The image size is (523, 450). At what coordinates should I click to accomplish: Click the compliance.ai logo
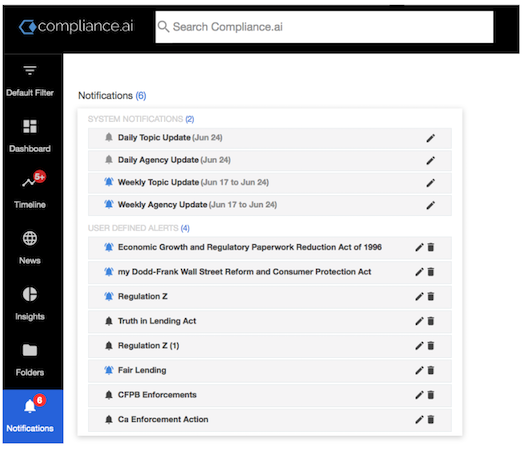point(76,27)
